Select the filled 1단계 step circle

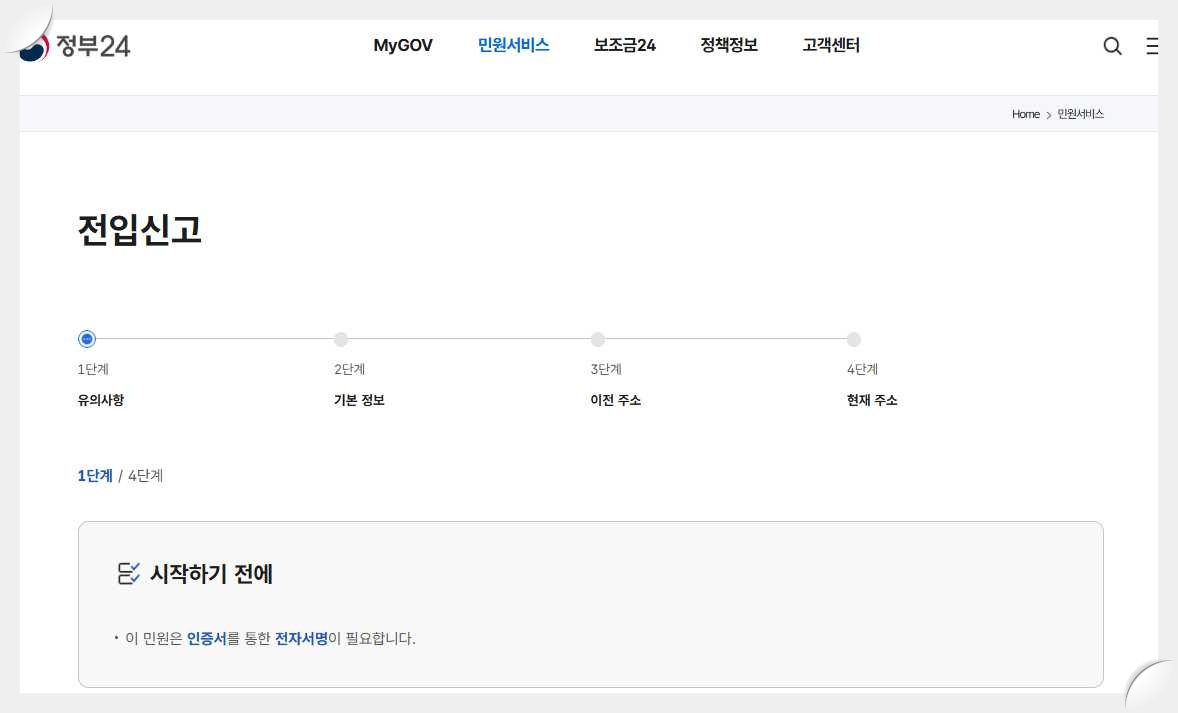(86, 339)
